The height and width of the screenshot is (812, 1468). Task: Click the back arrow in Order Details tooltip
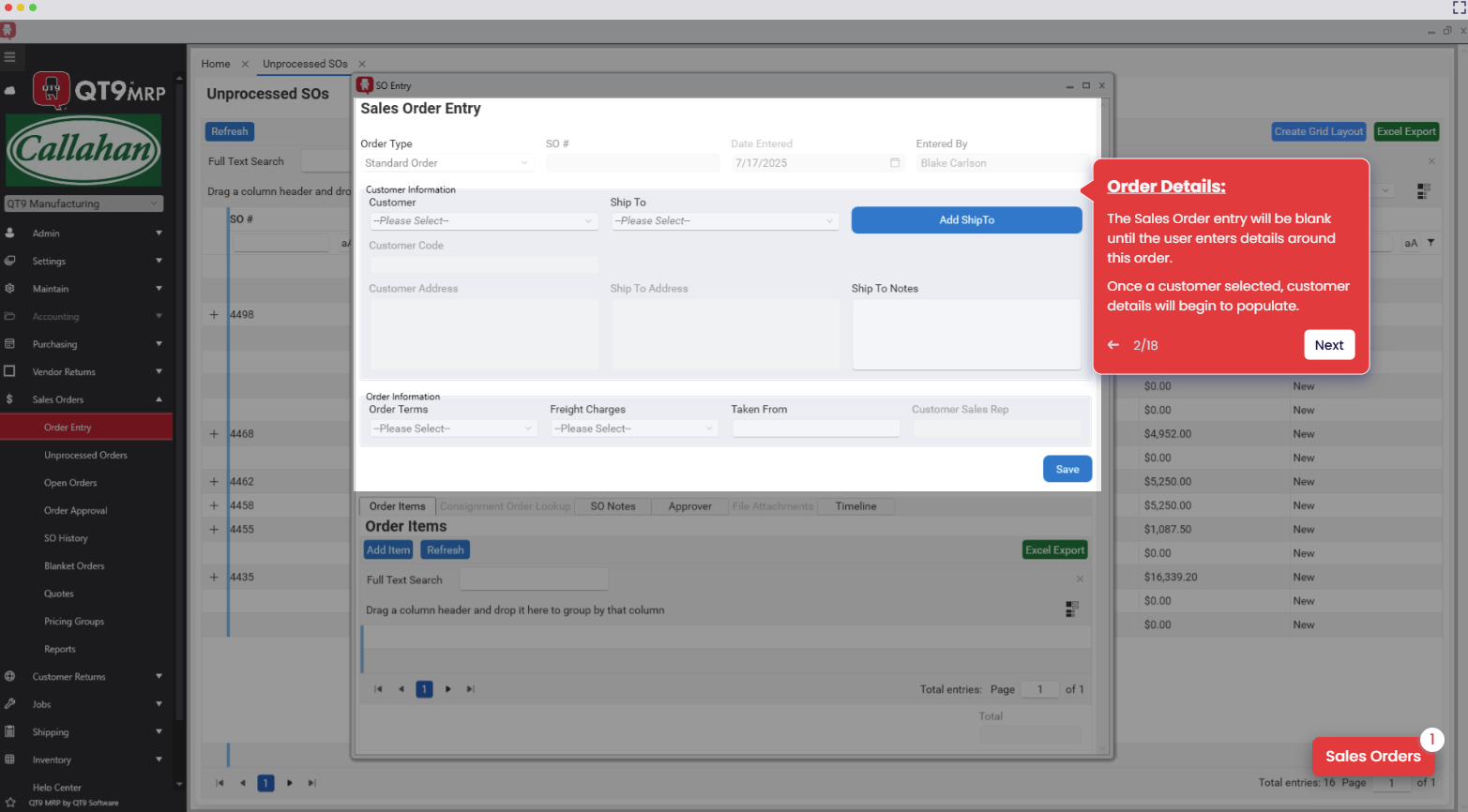click(x=1113, y=345)
